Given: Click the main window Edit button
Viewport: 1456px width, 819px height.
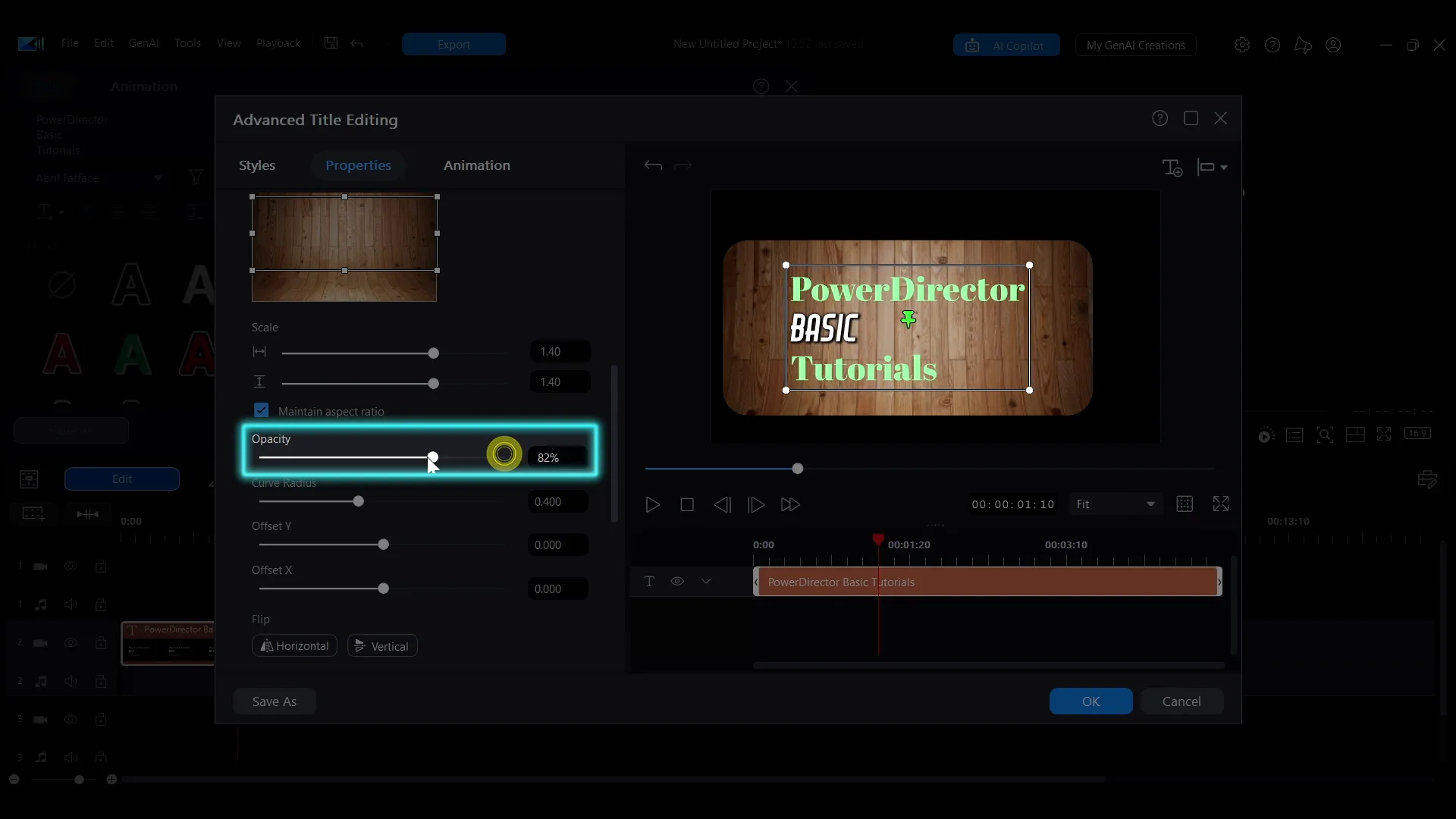Looking at the screenshot, I should (x=122, y=479).
